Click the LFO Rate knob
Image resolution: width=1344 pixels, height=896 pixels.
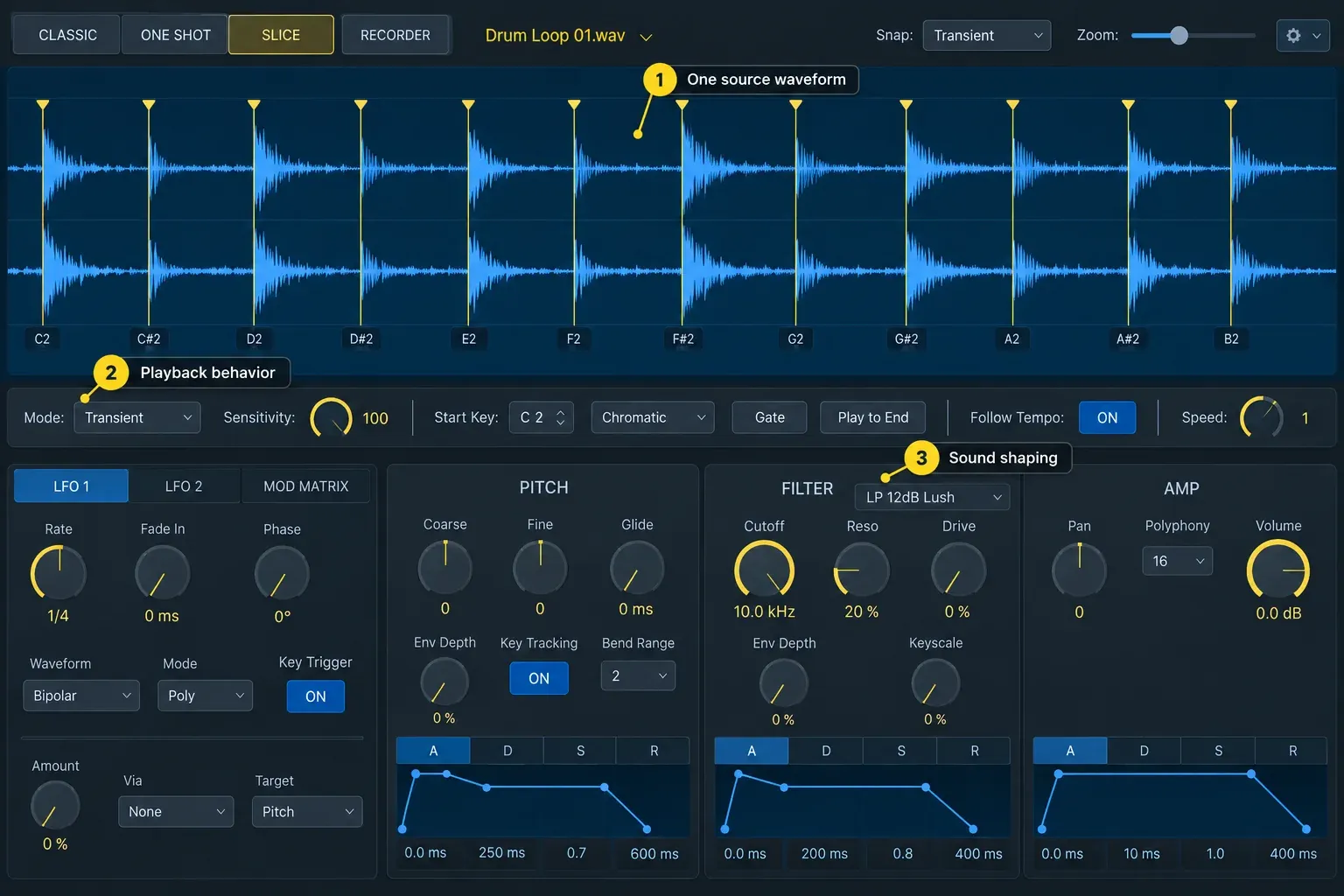click(x=59, y=573)
